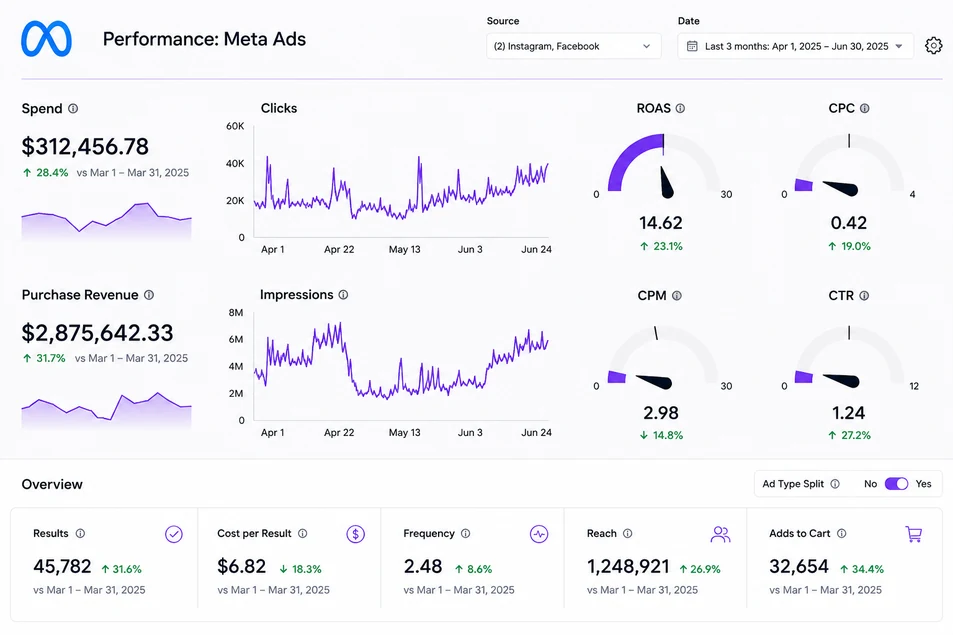Click the ROAS value 14.62
The image size is (953, 635).
pyautogui.click(x=661, y=223)
